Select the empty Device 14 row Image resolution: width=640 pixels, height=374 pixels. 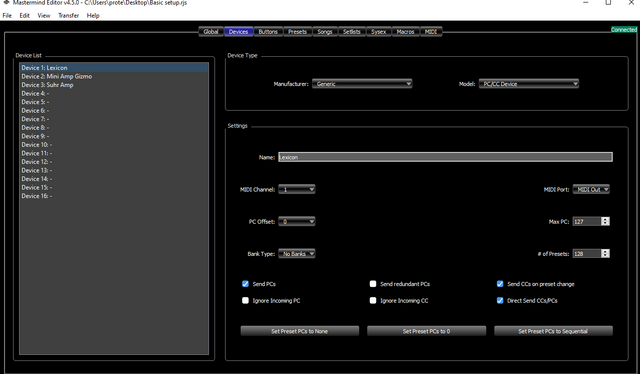coord(114,179)
